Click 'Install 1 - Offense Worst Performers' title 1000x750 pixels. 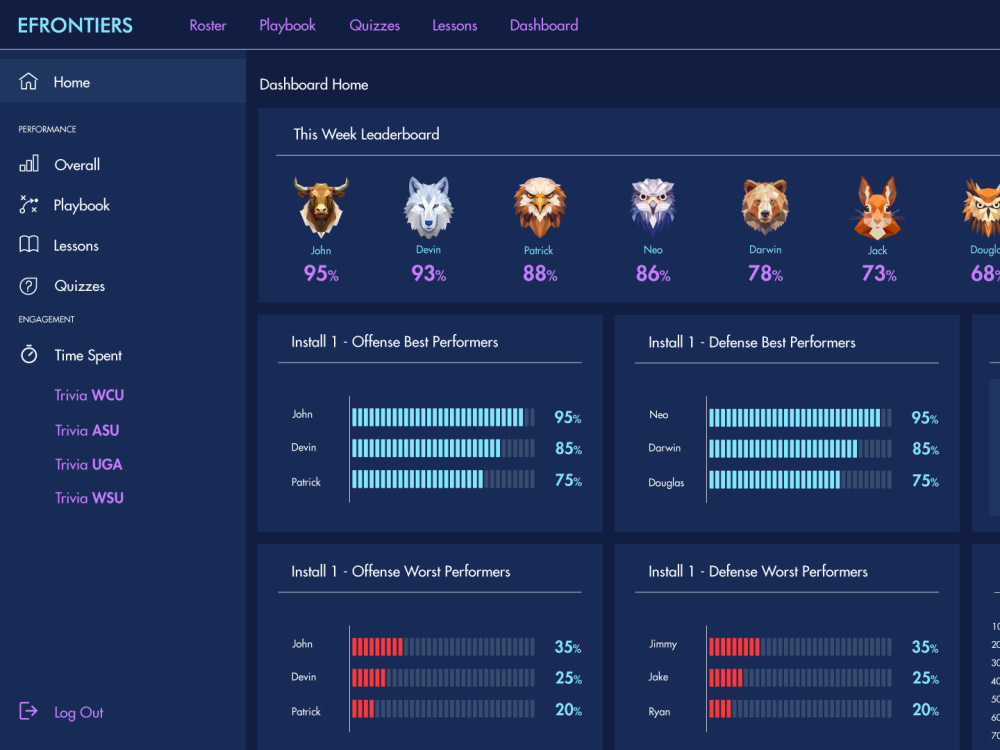(x=401, y=571)
